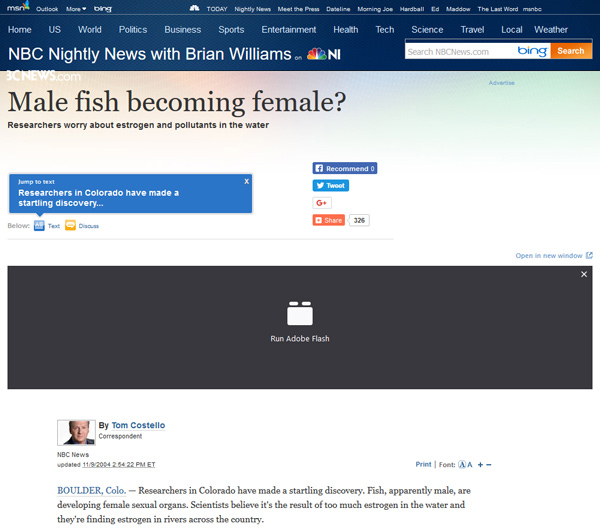Go to the Health navigation tab

click(x=346, y=30)
